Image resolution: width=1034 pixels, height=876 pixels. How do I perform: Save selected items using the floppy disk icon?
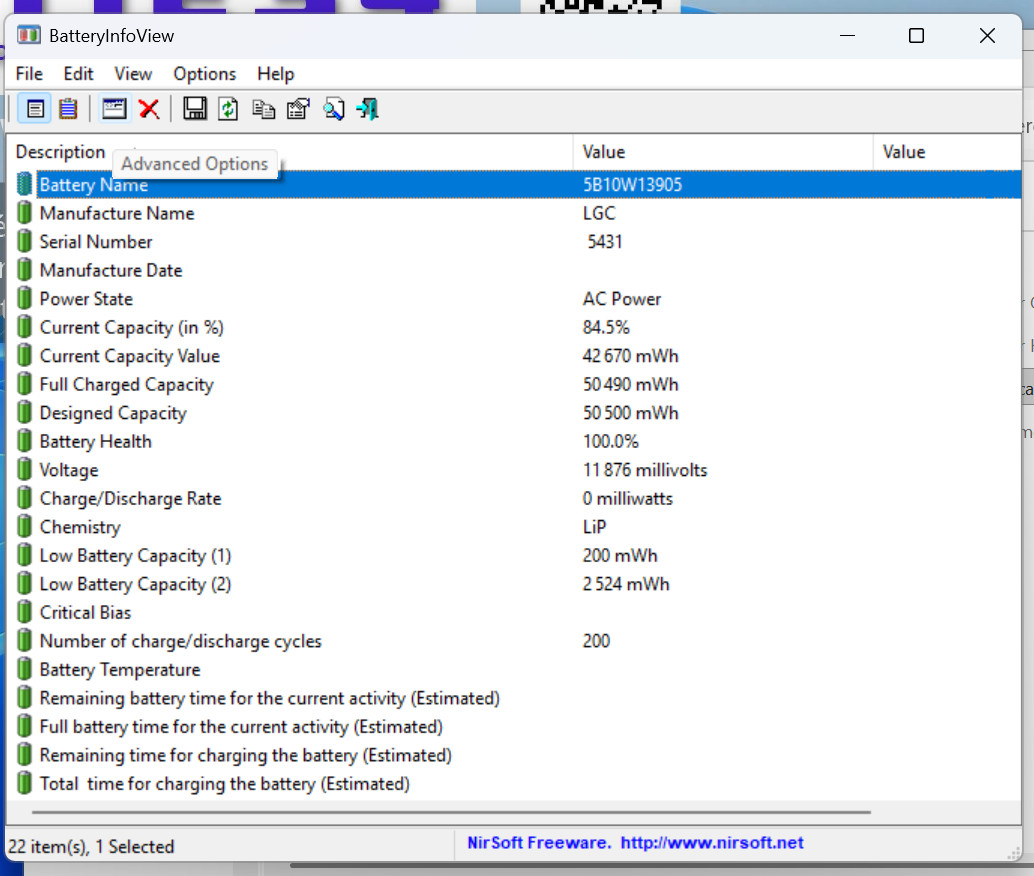click(x=195, y=109)
